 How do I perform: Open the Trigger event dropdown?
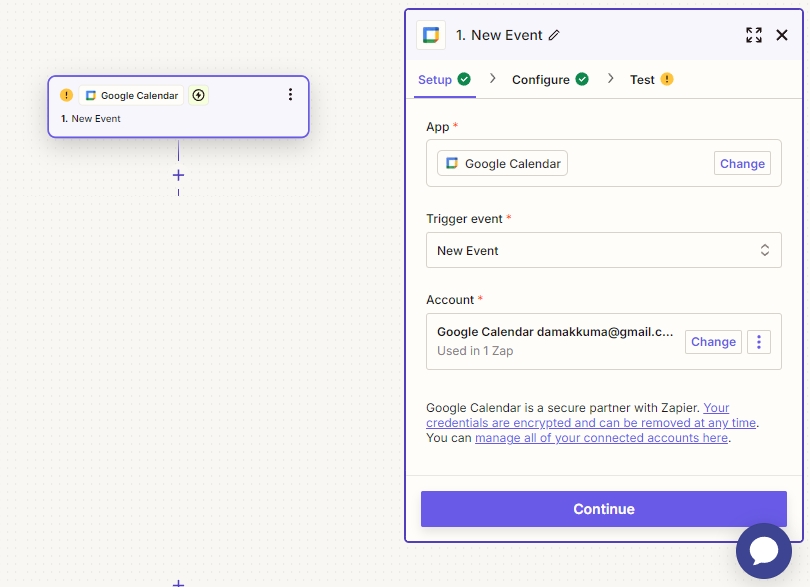point(603,250)
